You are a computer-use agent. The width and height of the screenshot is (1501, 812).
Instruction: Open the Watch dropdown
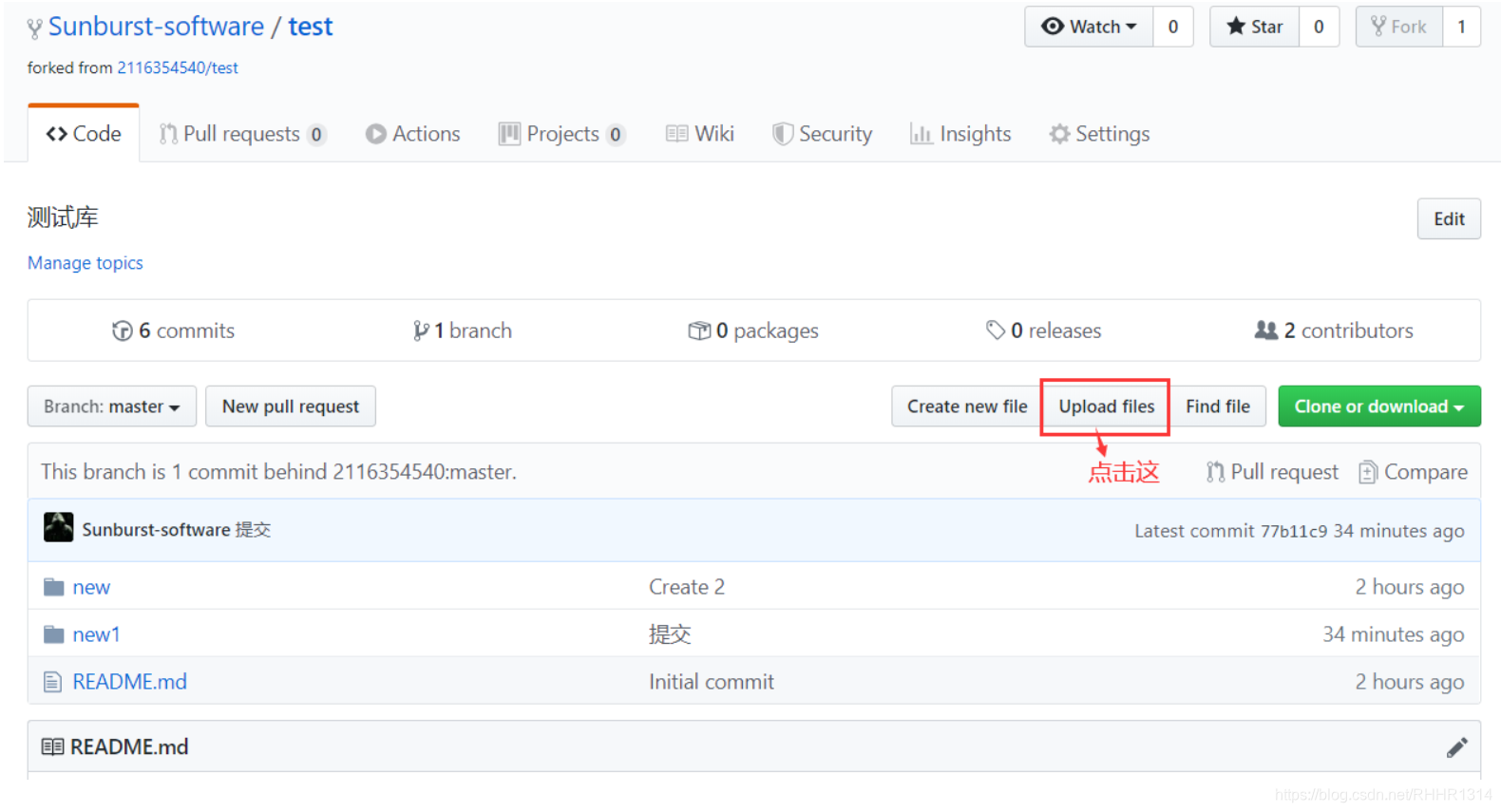pyautogui.click(x=1089, y=27)
